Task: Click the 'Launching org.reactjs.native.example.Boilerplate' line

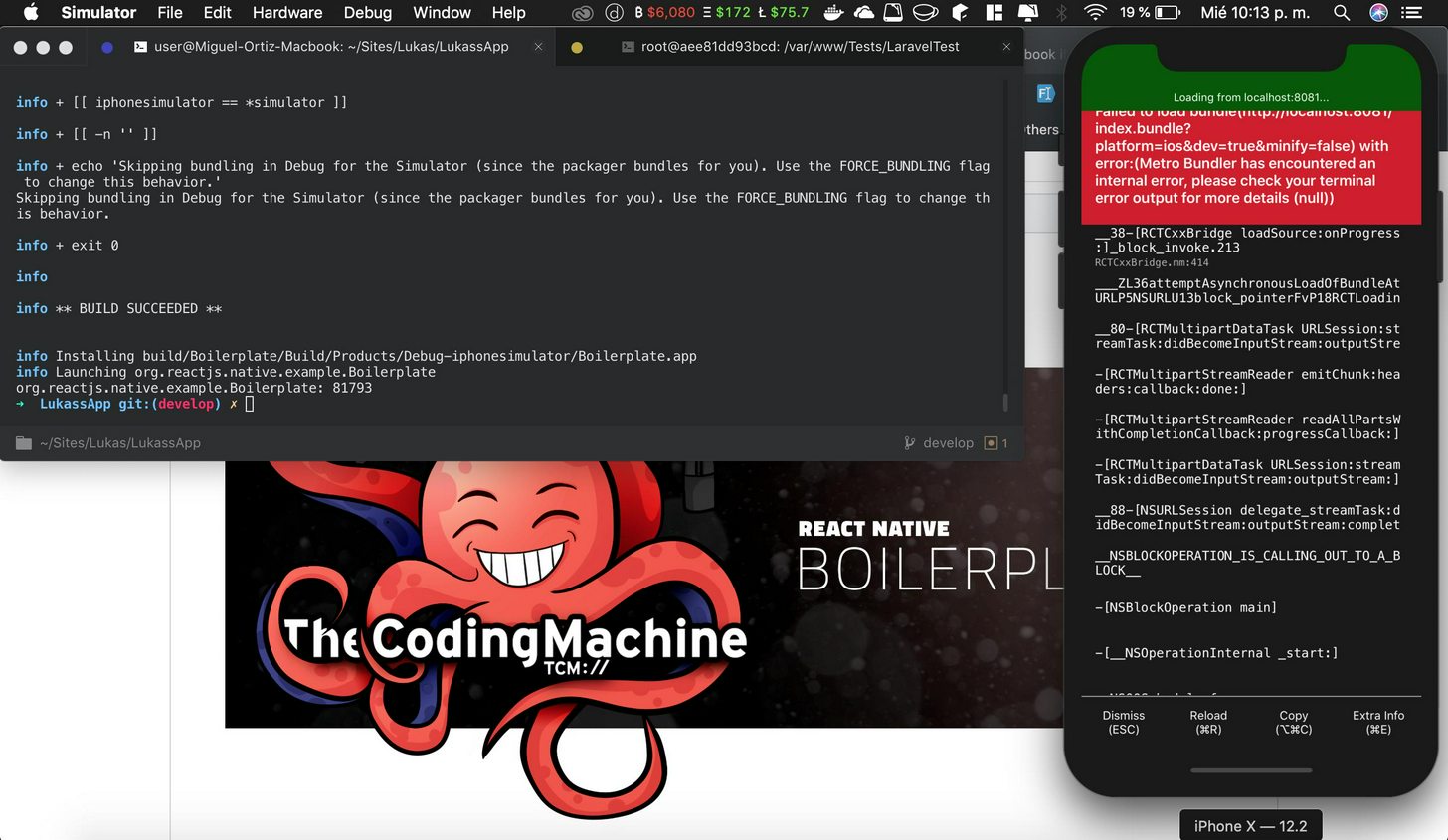Action: (226, 372)
